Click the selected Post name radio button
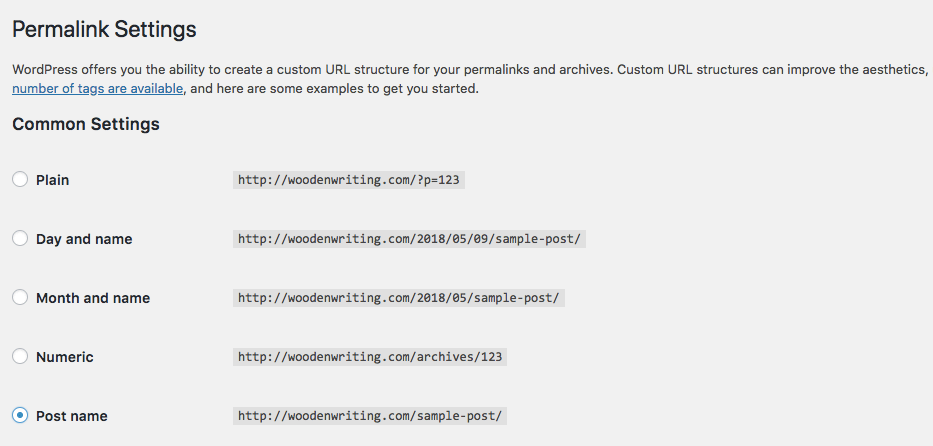 (x=20, y=416)
